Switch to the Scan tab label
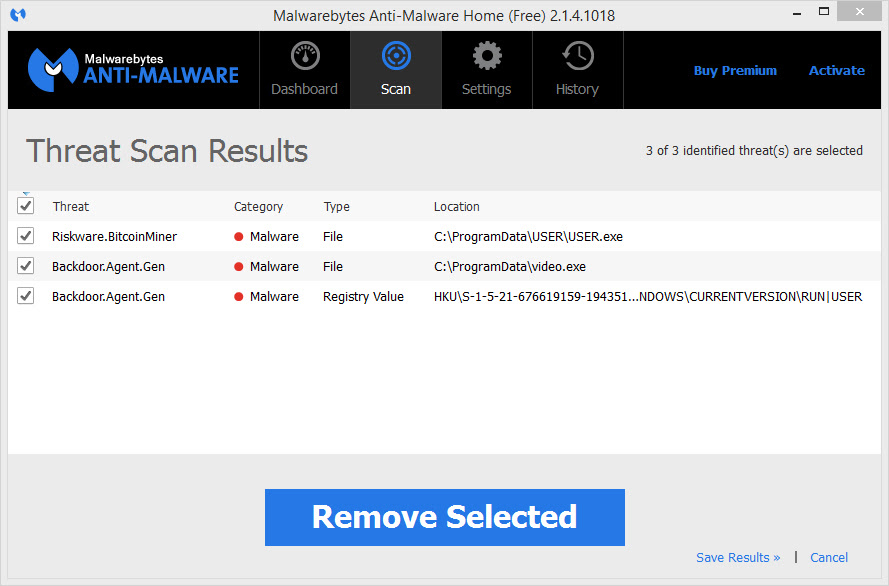 pyautogui.click(x=396, y=90)
